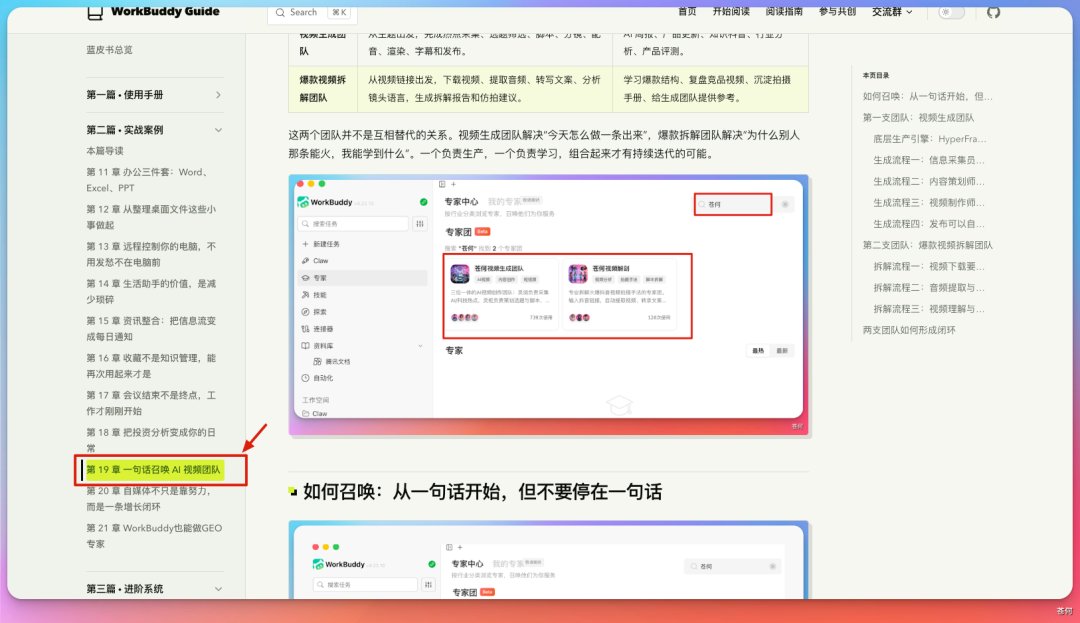Expand the 第一篇・使用手册 section
Image resolution: width=1080 pixels, height=623 pixels.
[x=154, y=95]
